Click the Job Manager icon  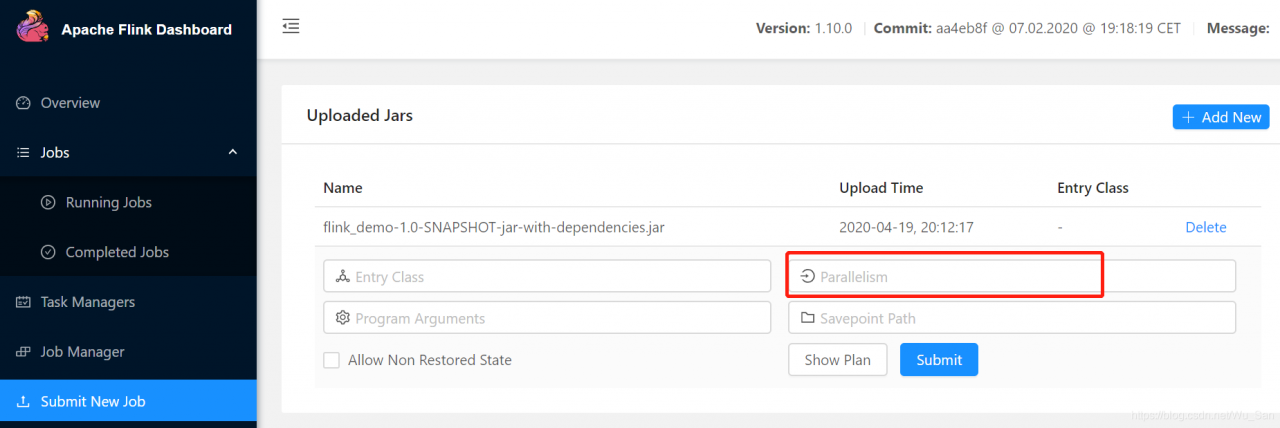(24, 352)
